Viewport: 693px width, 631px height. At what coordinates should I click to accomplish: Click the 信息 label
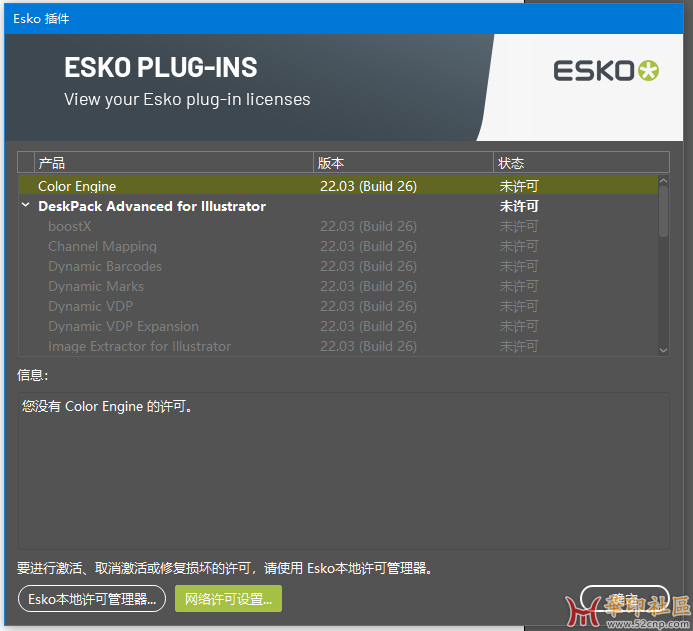point(32,375)
